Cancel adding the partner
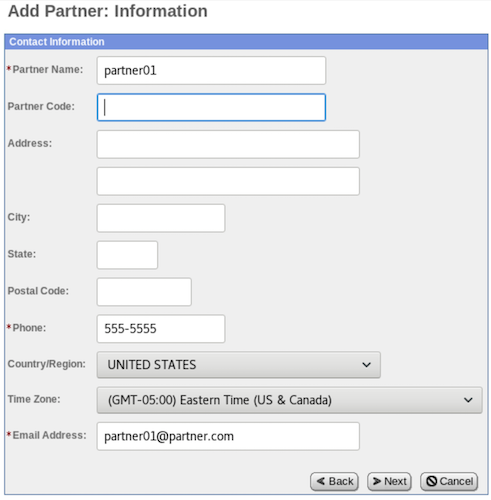491x500 pixels. coord(449,481)
